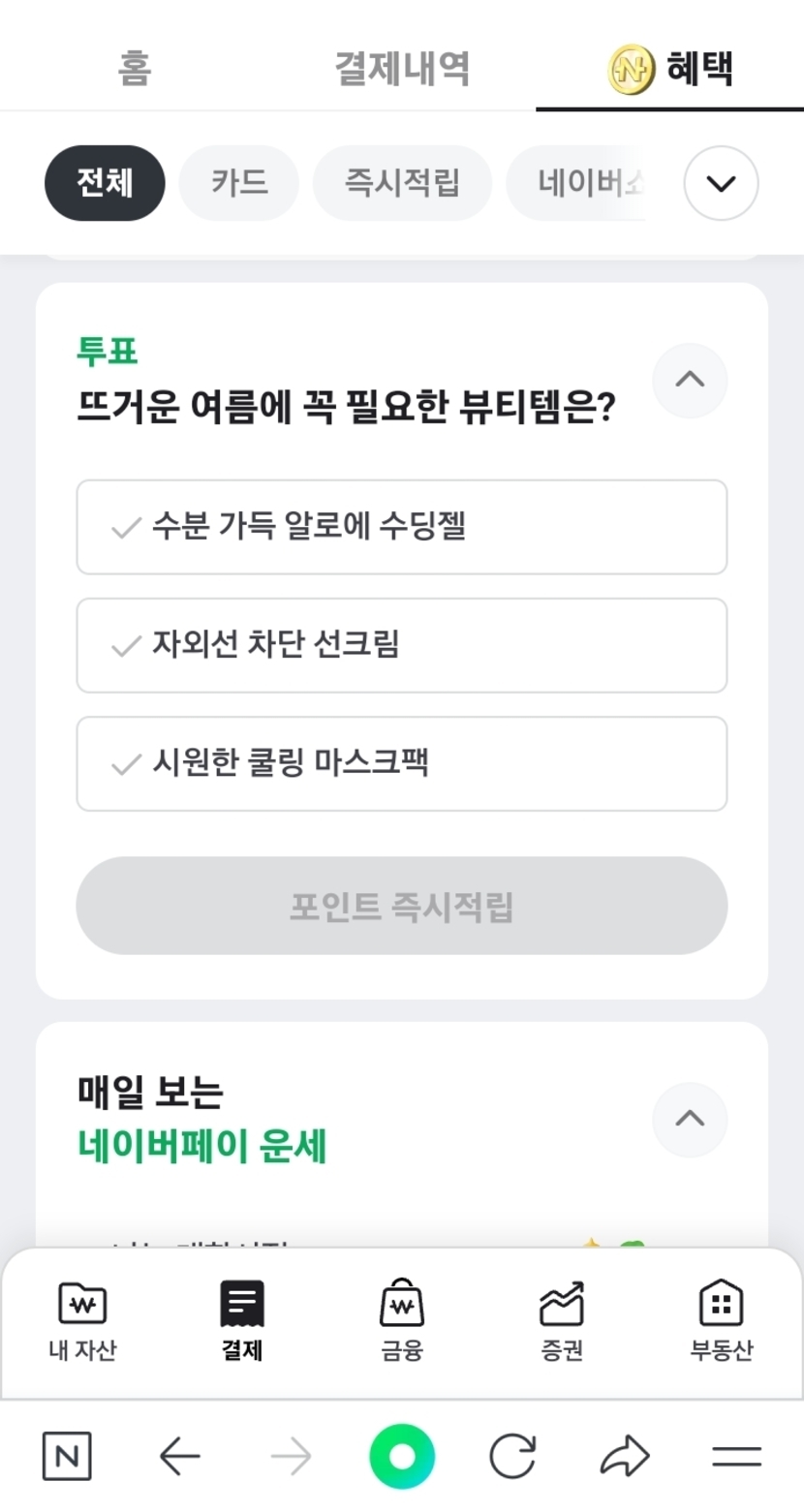Go back with the left arrow
The image size is (804, 1512).
(x=179, y=1456)
